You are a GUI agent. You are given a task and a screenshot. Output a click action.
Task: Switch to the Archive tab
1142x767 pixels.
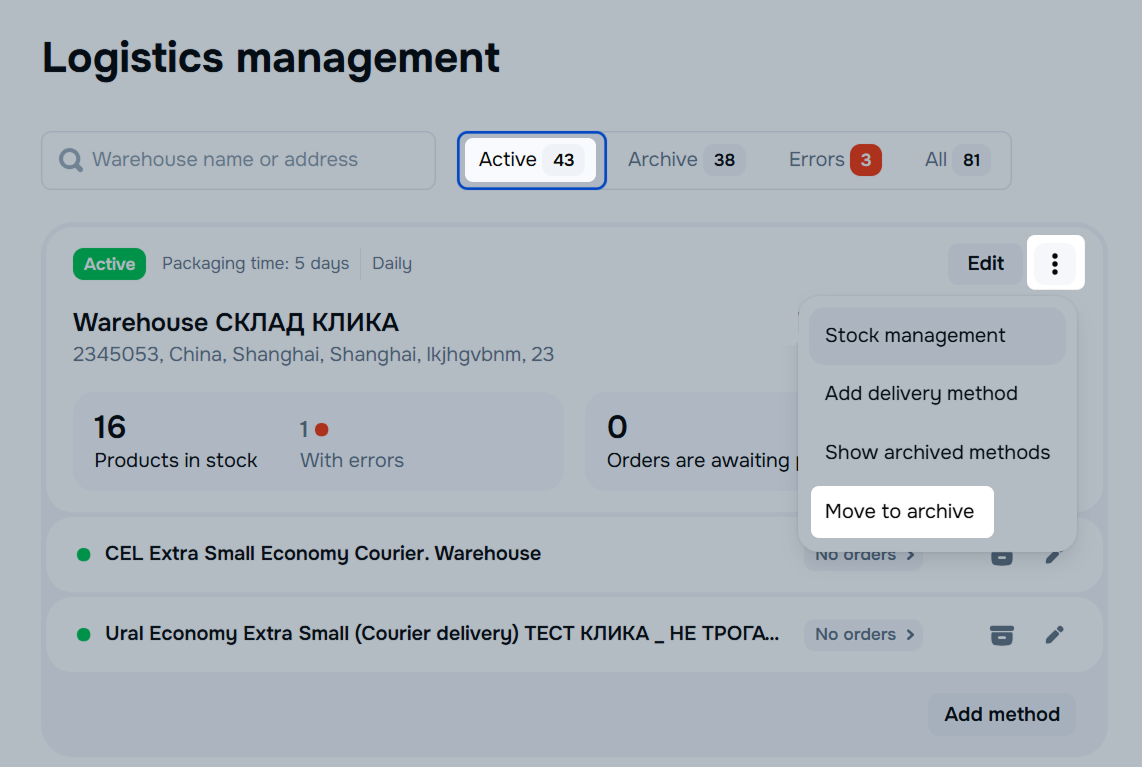coord(684,160)
